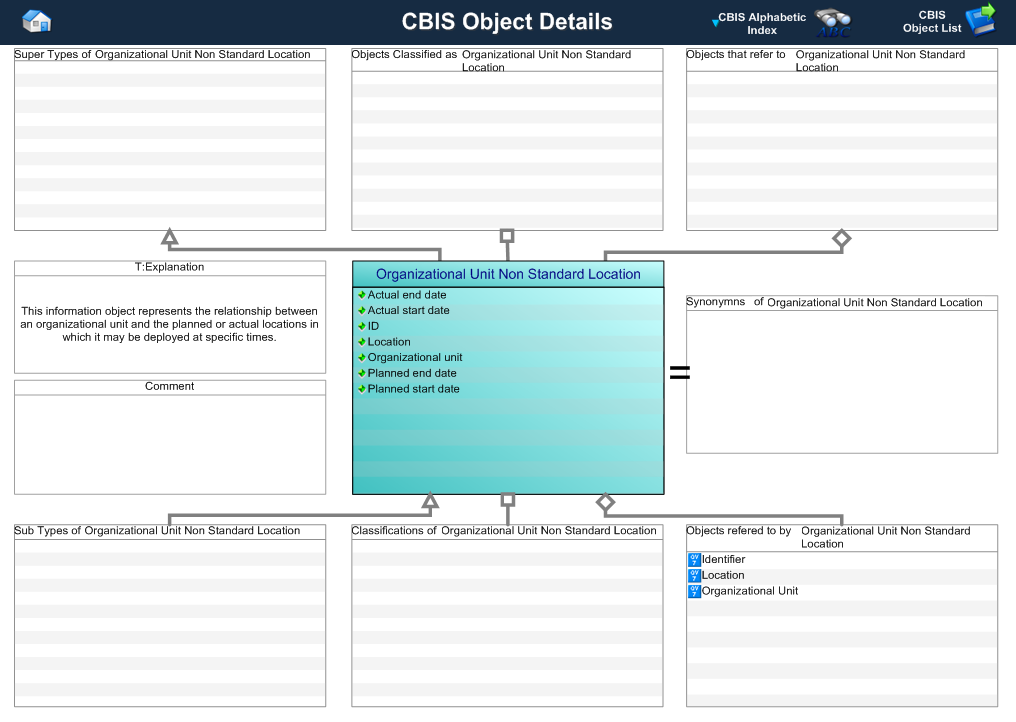Click the equals sign synonym symbol
Image resolution: width=1016 pixels, height=722 pixels.
pos(679,372)
